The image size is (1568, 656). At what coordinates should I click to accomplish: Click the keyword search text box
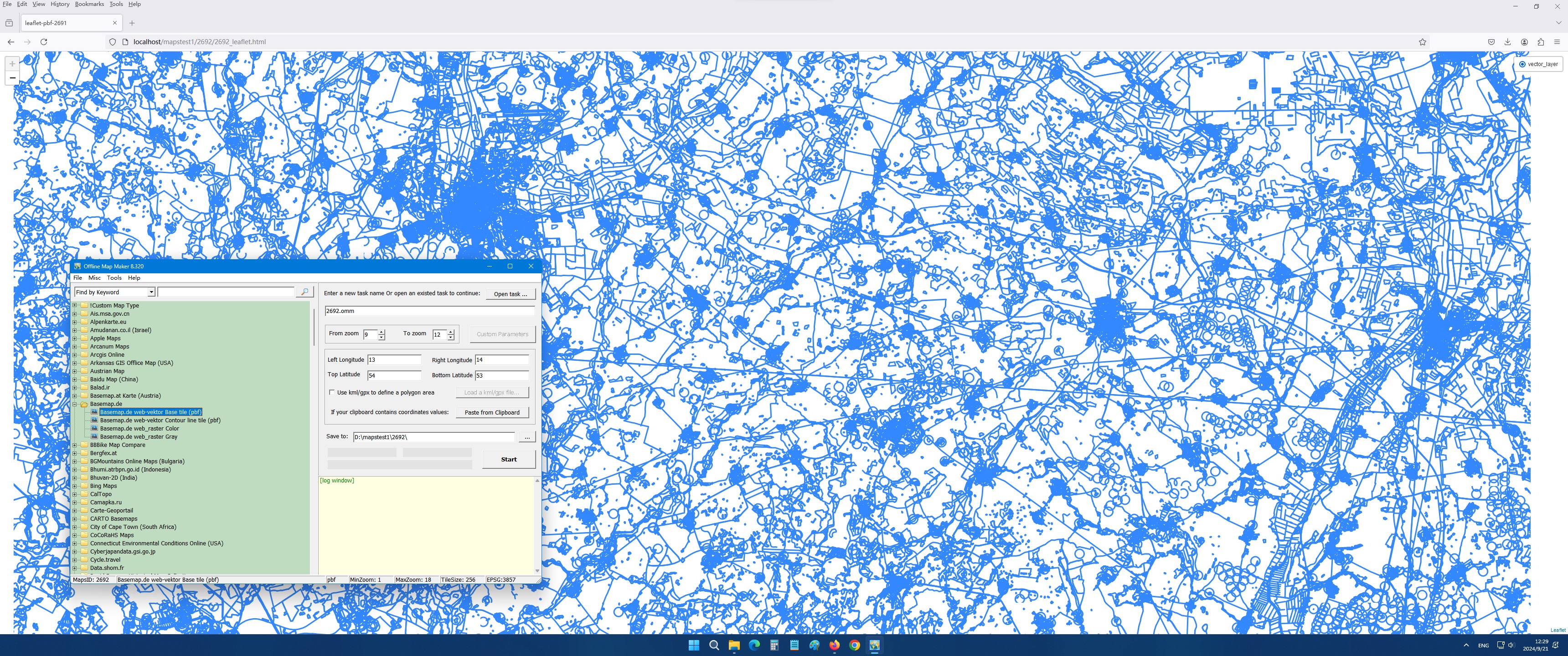(226, 292)
